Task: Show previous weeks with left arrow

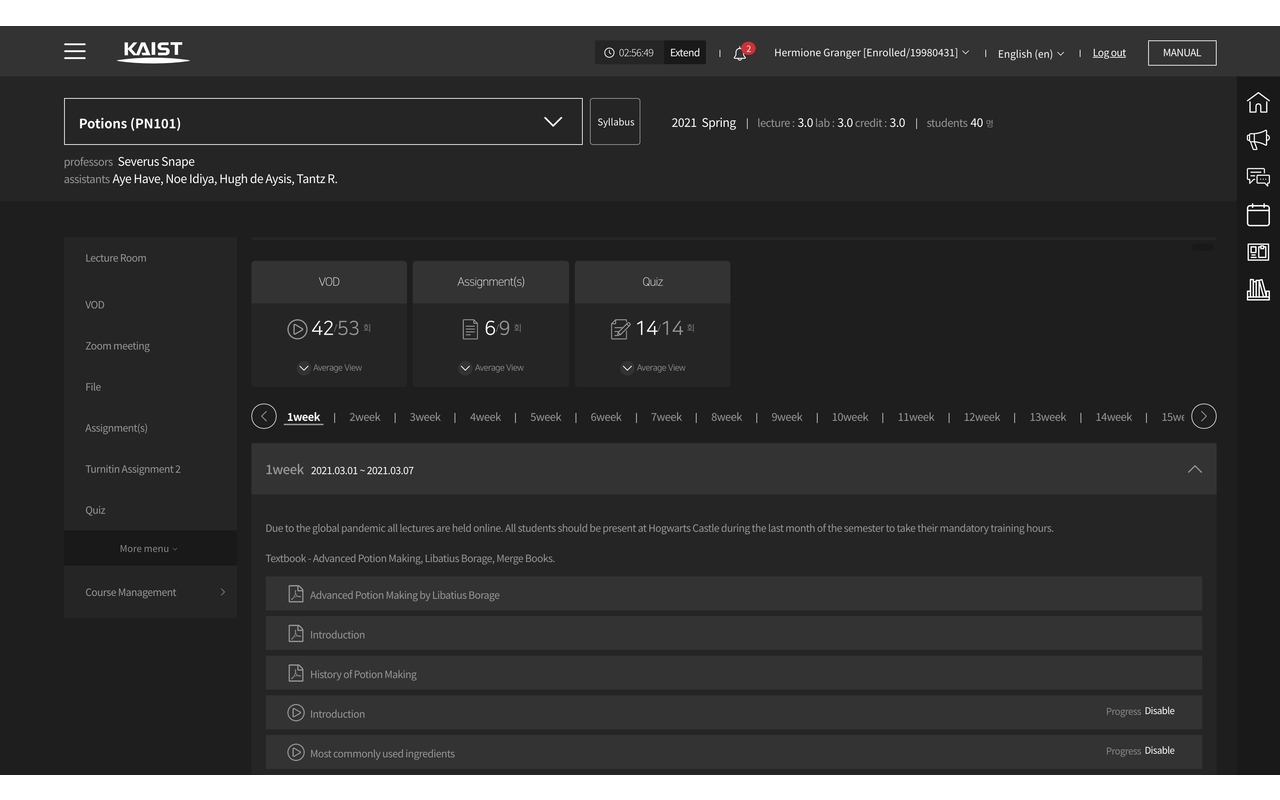Action: [264, 416]
